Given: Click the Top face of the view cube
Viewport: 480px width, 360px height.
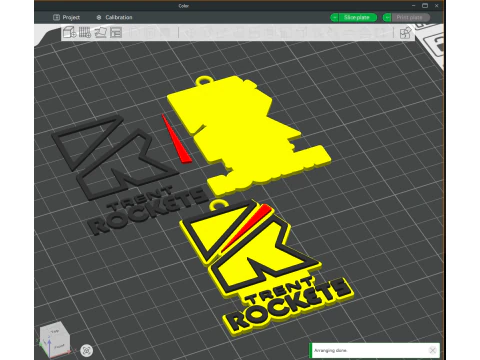Looking at the screenshot, I should click(x=55, y=331).
